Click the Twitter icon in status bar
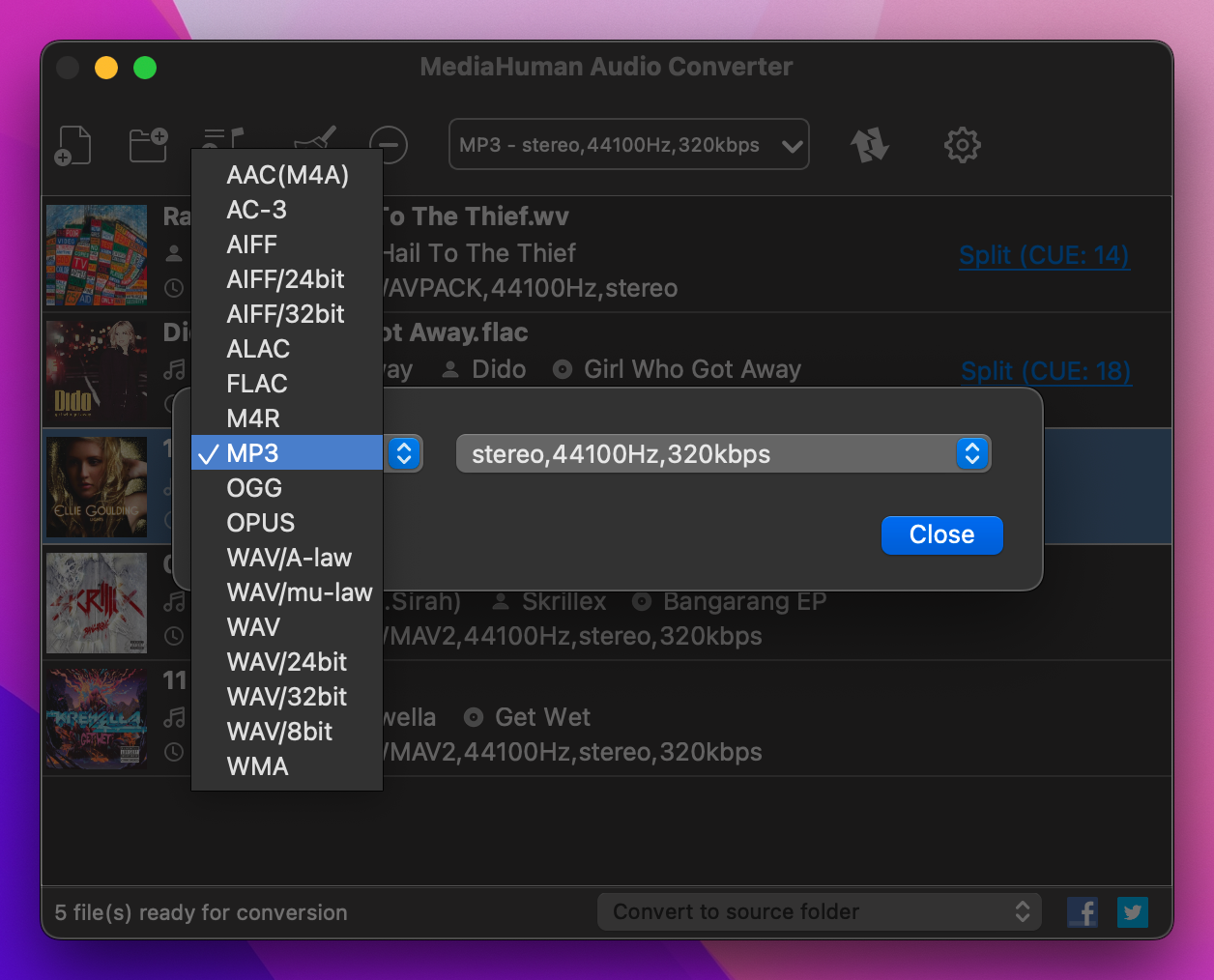1214x980 pixels. 1133,912
